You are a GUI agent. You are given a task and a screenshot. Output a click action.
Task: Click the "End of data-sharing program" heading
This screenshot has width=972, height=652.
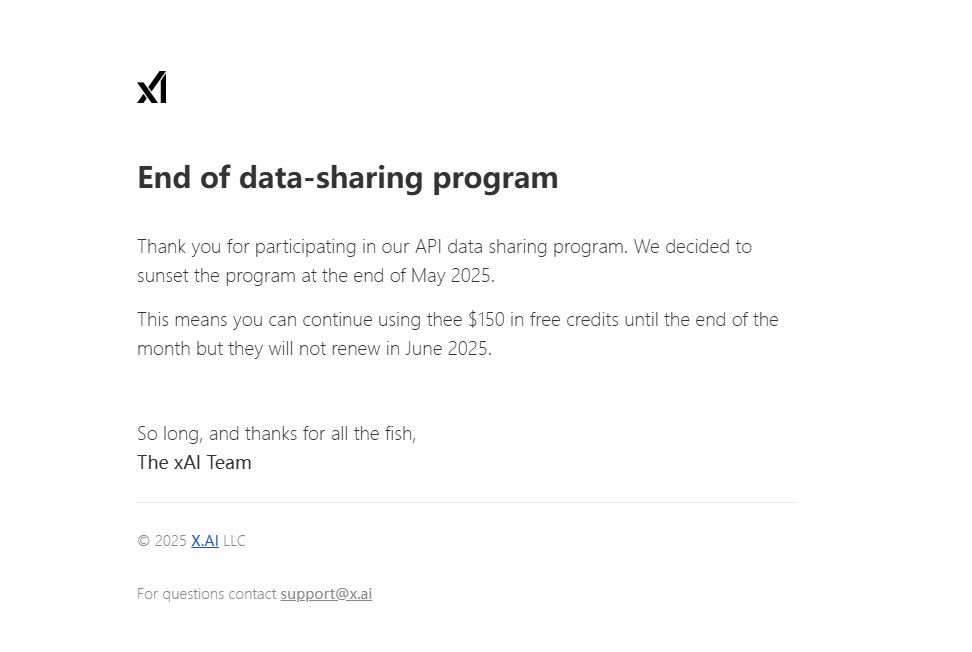[347, 177]
